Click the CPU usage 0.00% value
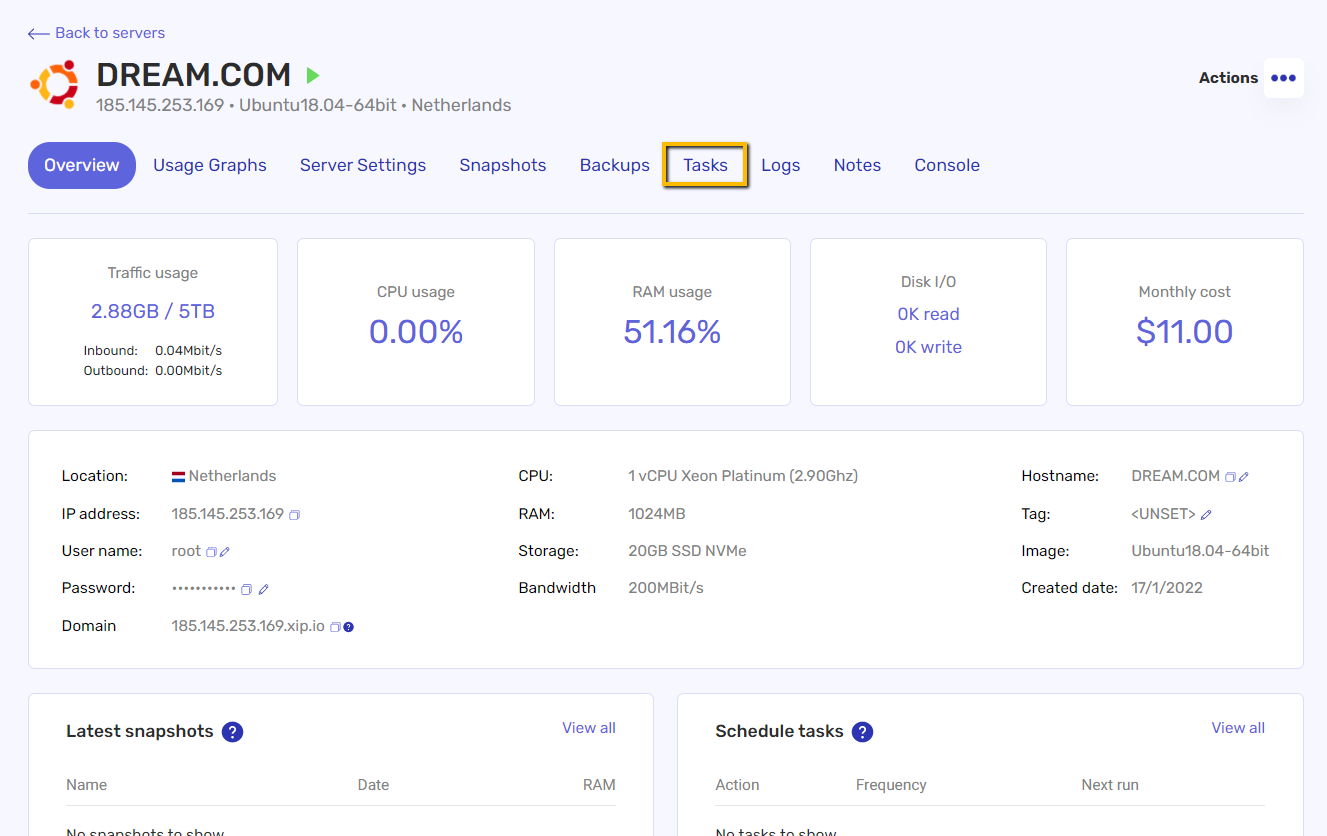The width and height of the screenshot is (1327, 836). 416,331
